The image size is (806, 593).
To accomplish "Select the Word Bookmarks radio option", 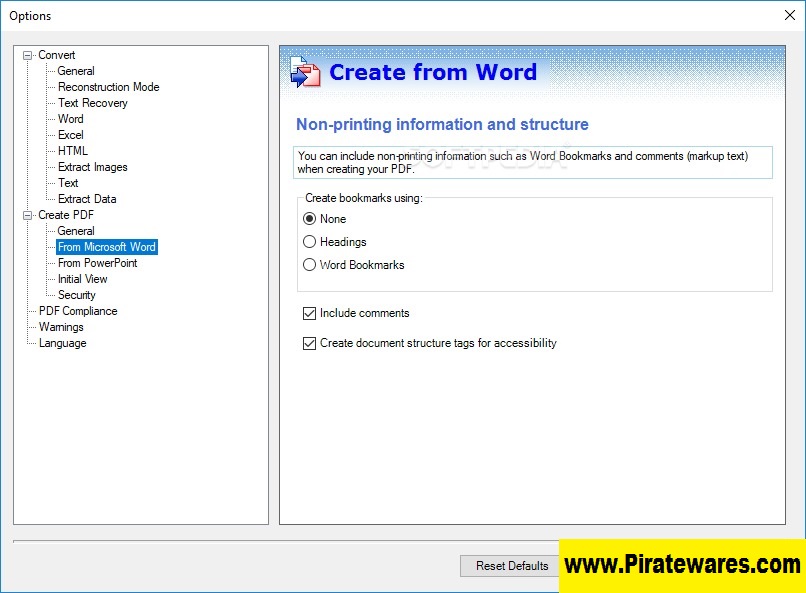I will point(310,265).
